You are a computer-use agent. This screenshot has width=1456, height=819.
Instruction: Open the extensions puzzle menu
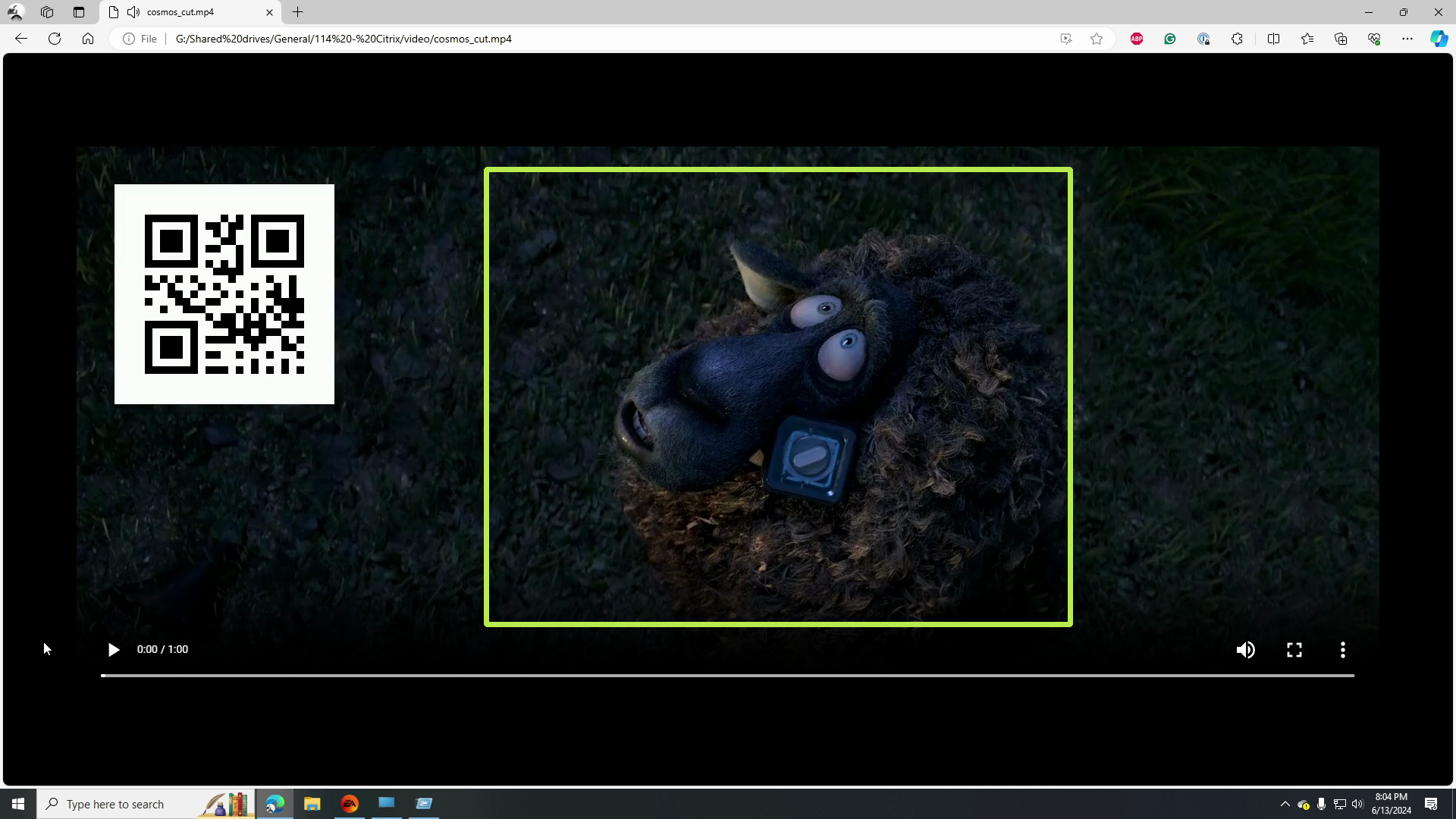tap(1237, 39)
